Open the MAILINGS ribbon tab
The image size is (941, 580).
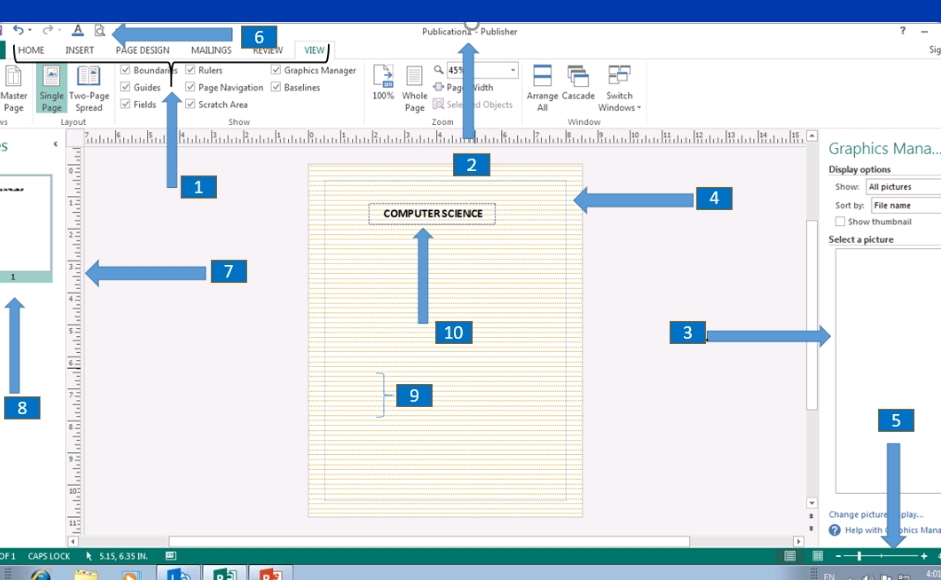click(x=211, y=50)
